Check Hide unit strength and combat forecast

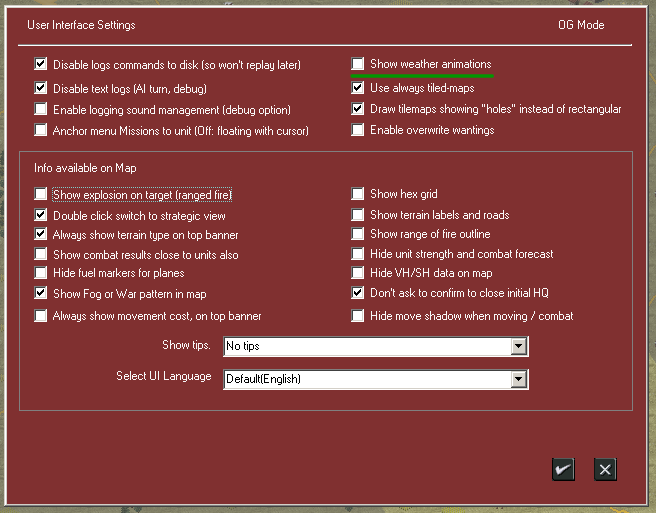tap(358, 254)
